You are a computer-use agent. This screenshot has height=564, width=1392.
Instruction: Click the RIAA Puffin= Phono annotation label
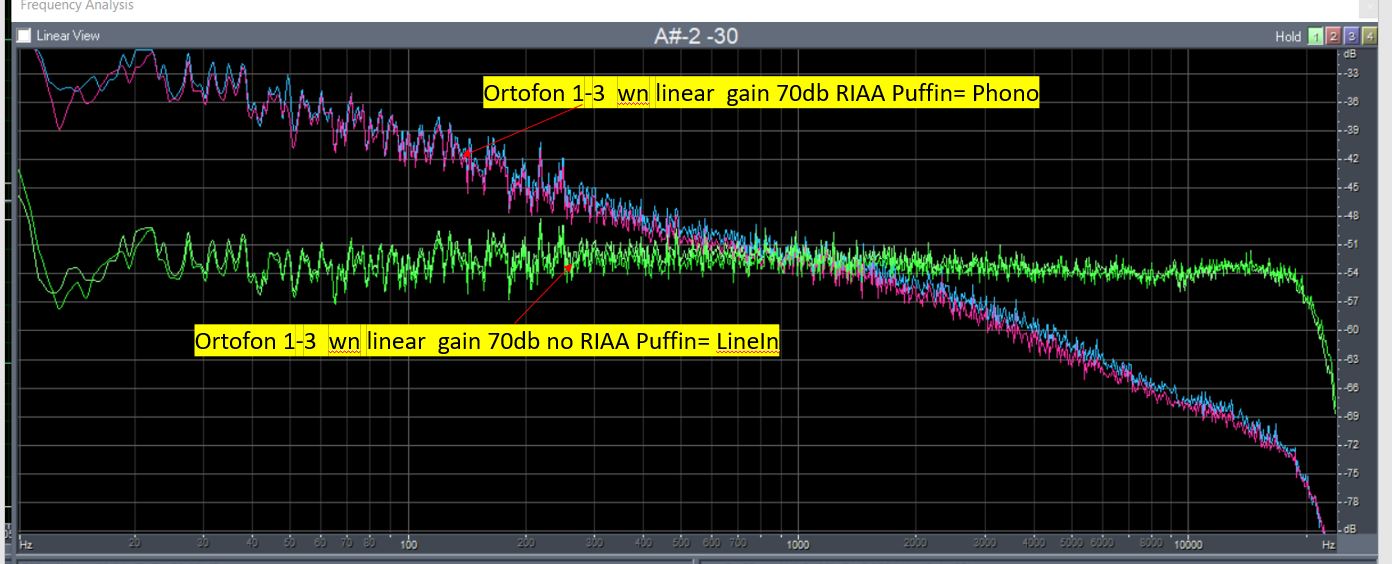tap(761, 94)
